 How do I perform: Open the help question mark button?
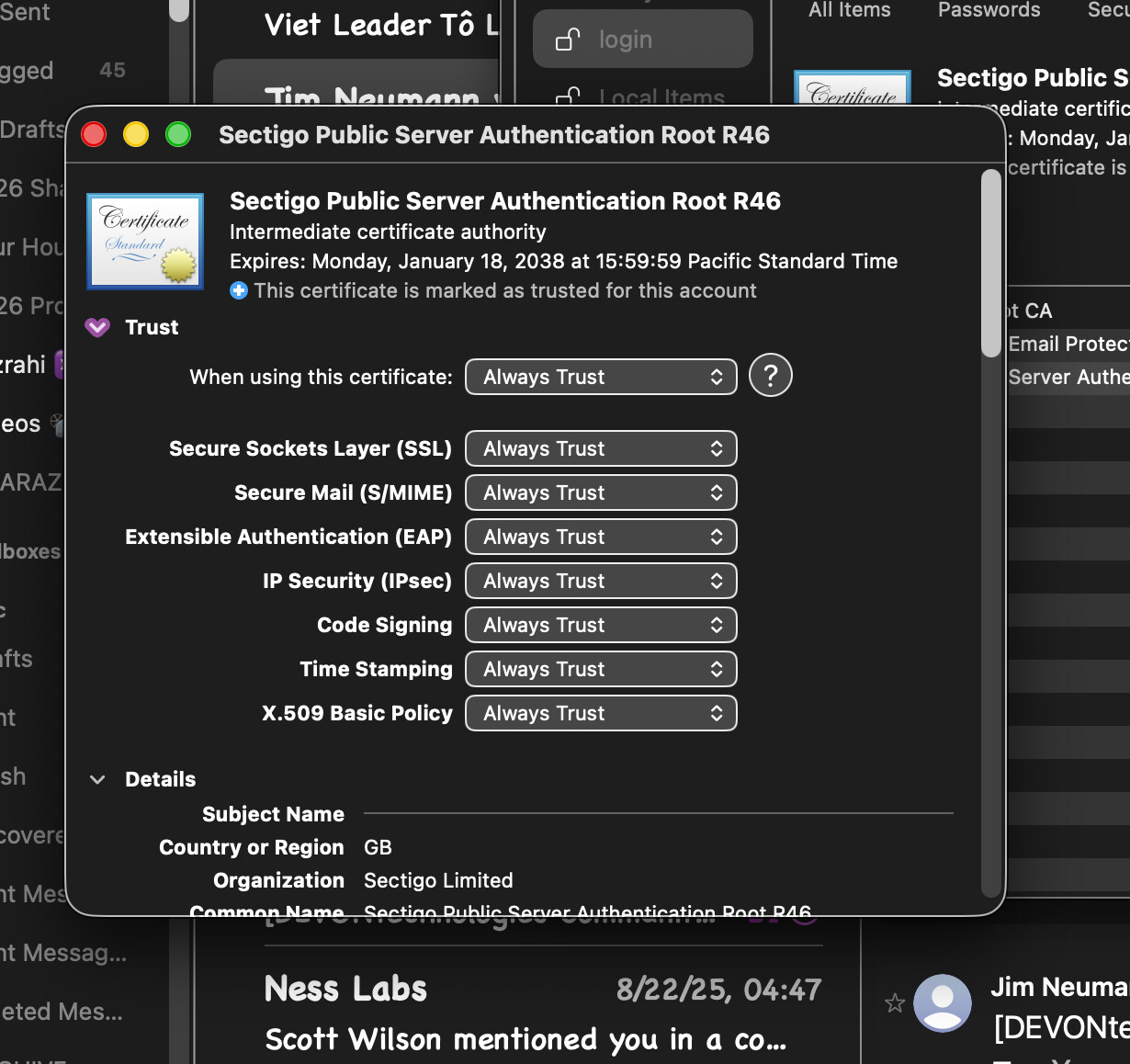click(x=770, y=376)
